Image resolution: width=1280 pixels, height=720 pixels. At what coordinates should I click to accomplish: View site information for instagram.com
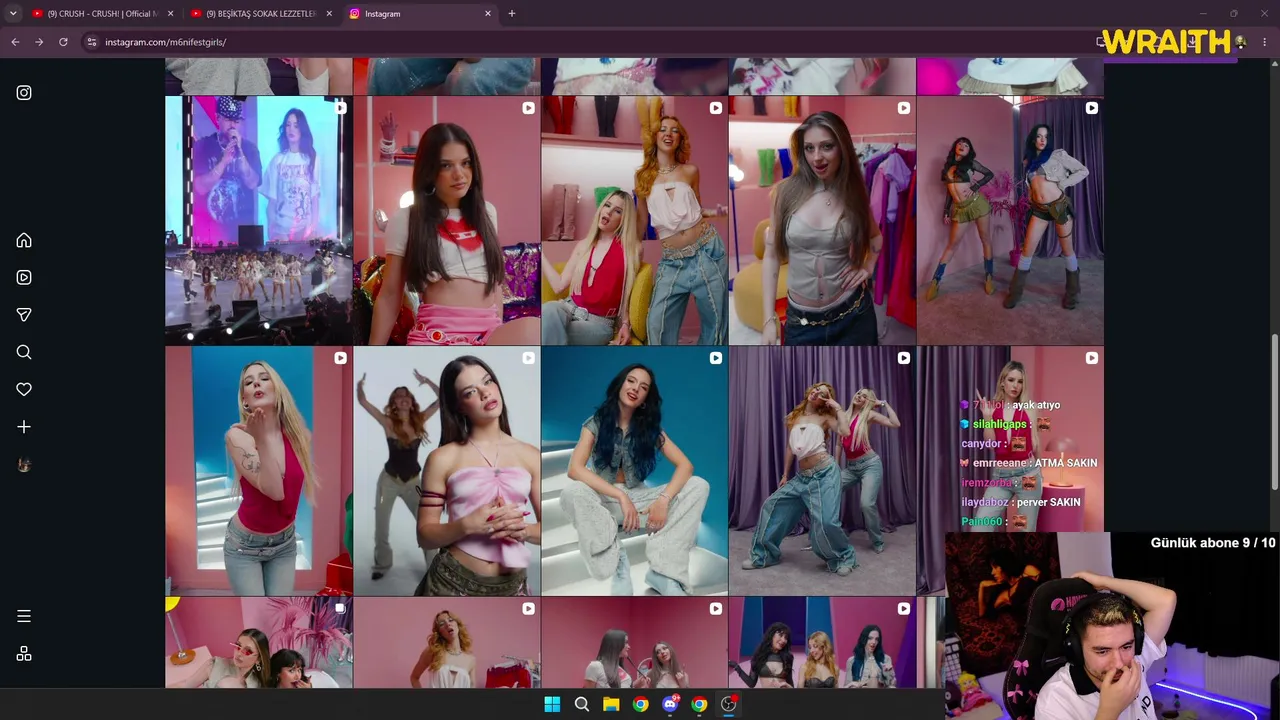pyautogui.click(x=92, y=42)
